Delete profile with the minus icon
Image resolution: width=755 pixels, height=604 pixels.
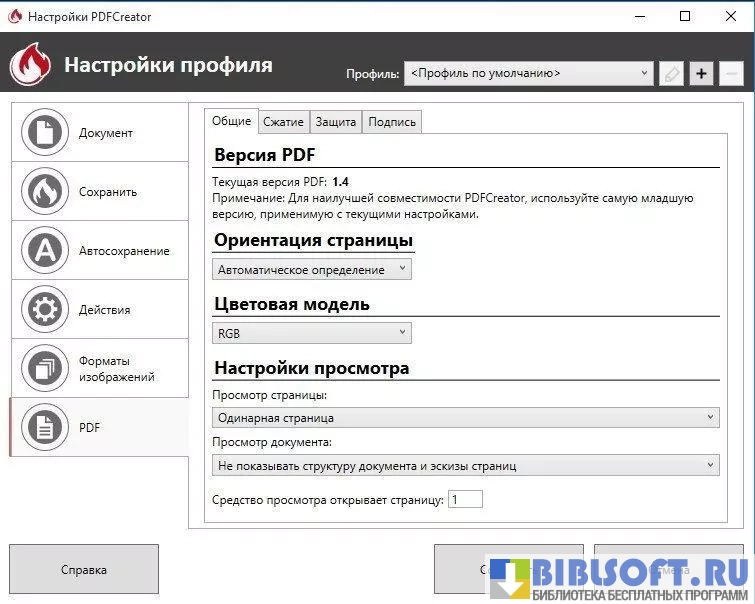coord(731,73)
